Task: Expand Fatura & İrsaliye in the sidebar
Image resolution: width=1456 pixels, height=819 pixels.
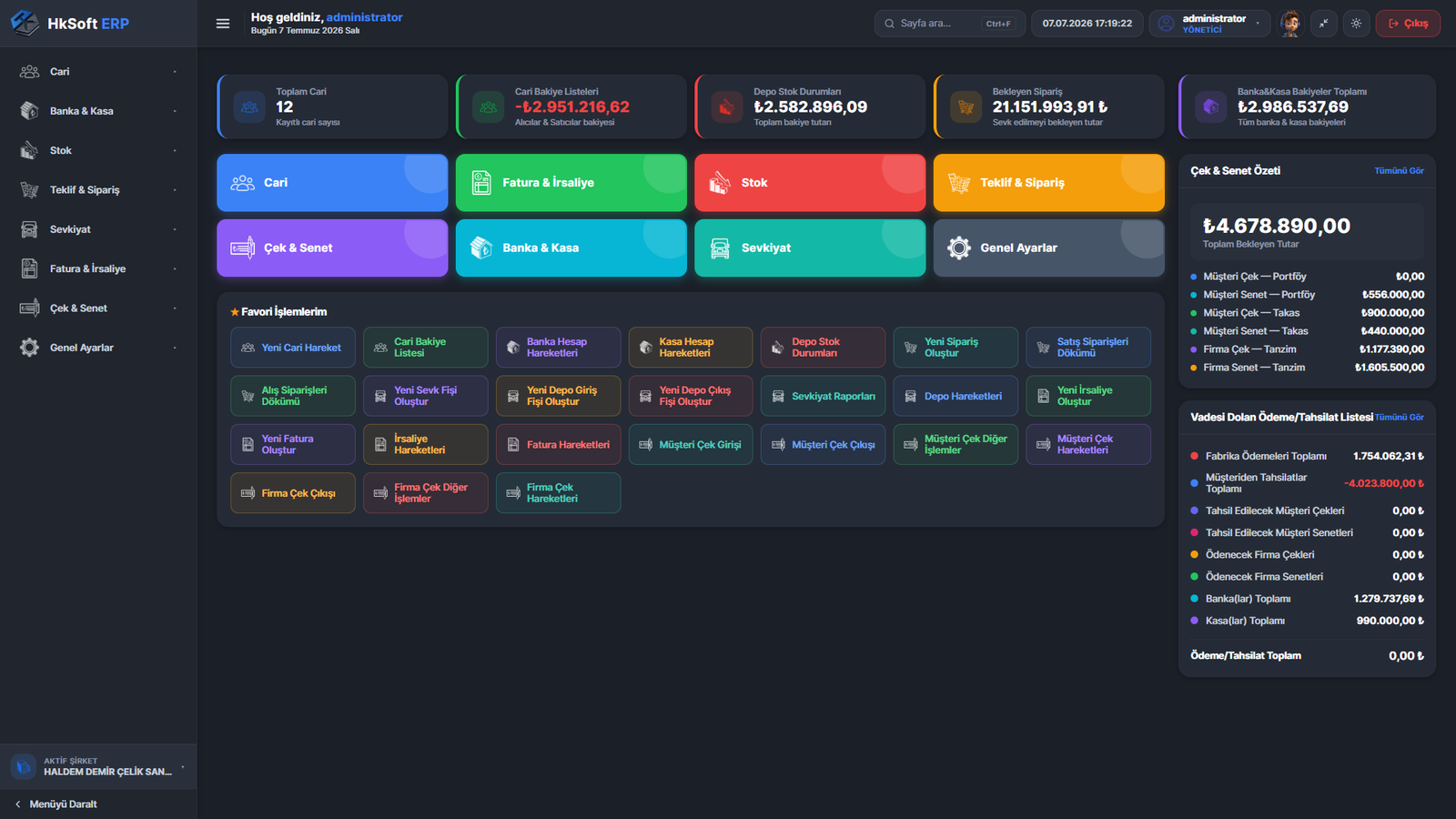Action: pos(98,269)
